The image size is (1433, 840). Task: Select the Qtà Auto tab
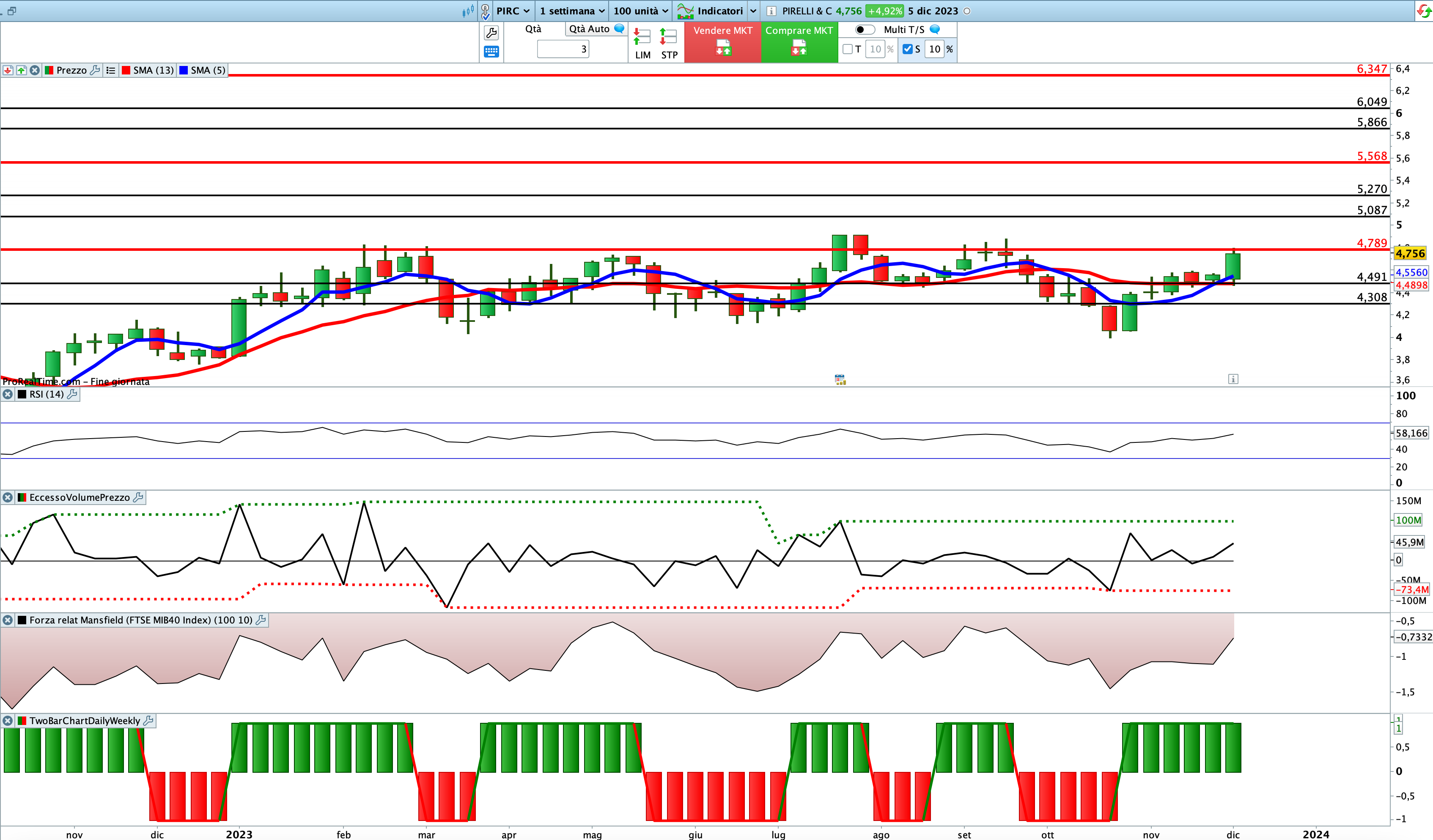[596, 29]
